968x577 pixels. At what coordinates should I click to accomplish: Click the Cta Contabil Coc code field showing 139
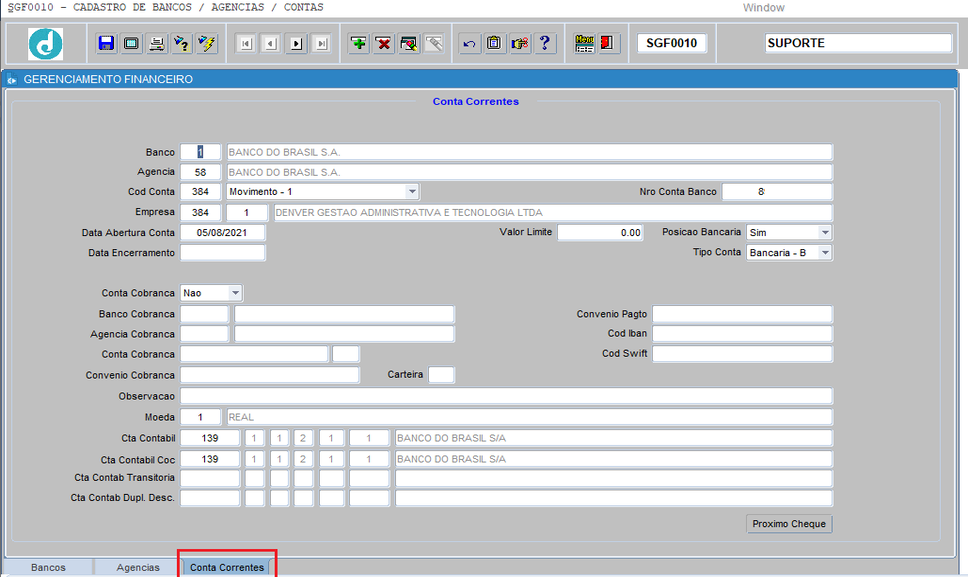(x=210, y=459)
